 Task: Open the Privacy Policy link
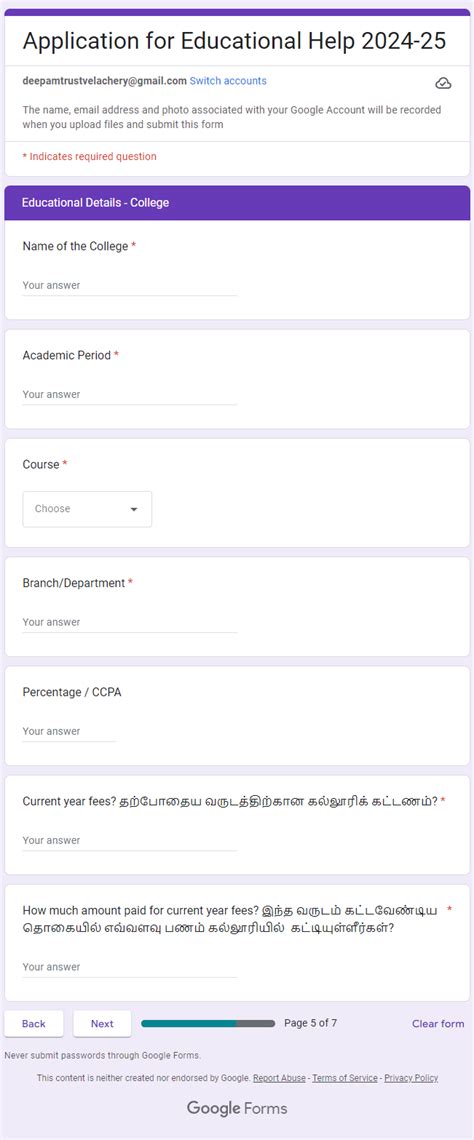(411, 1078)
